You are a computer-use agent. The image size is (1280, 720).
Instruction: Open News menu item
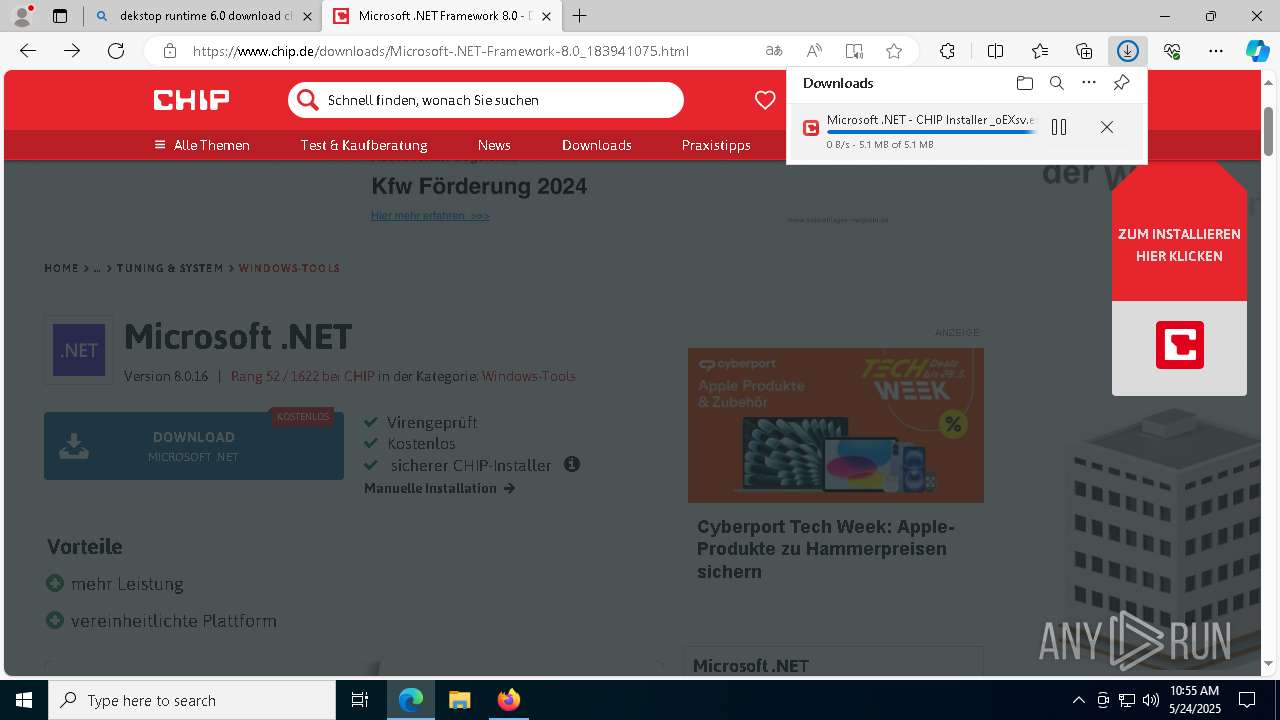point(494,145)
